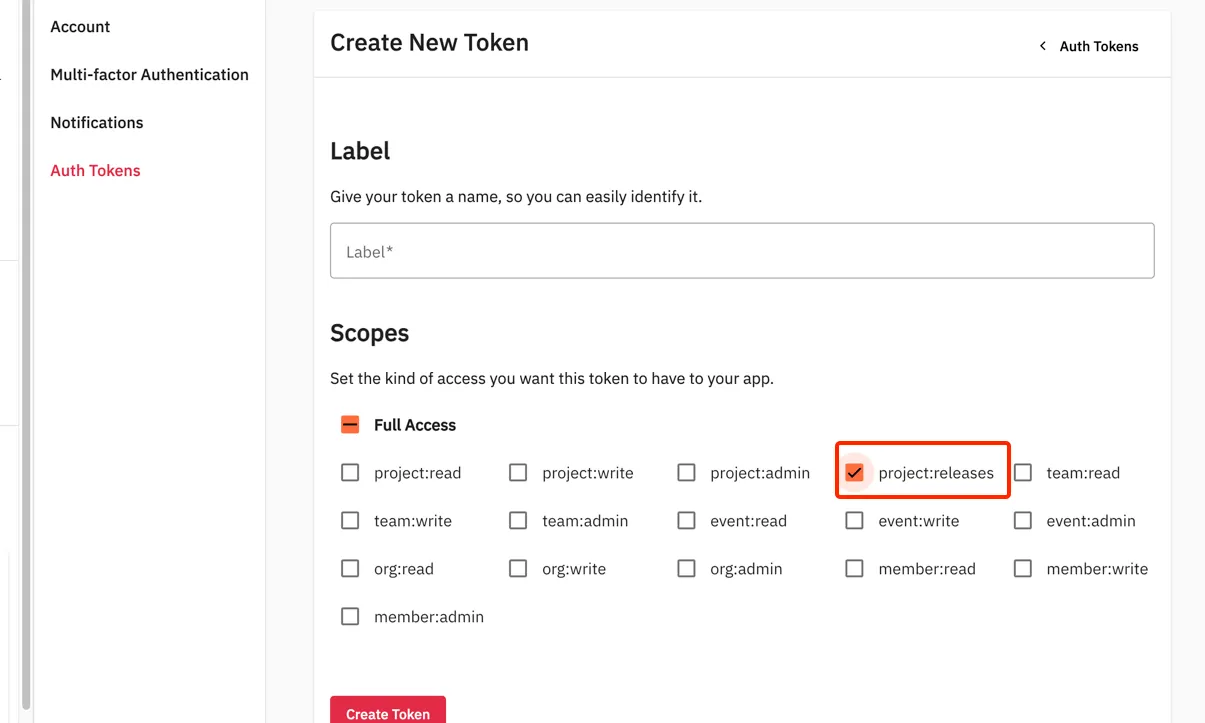Open the Notifications section

(x=97, y=123)
